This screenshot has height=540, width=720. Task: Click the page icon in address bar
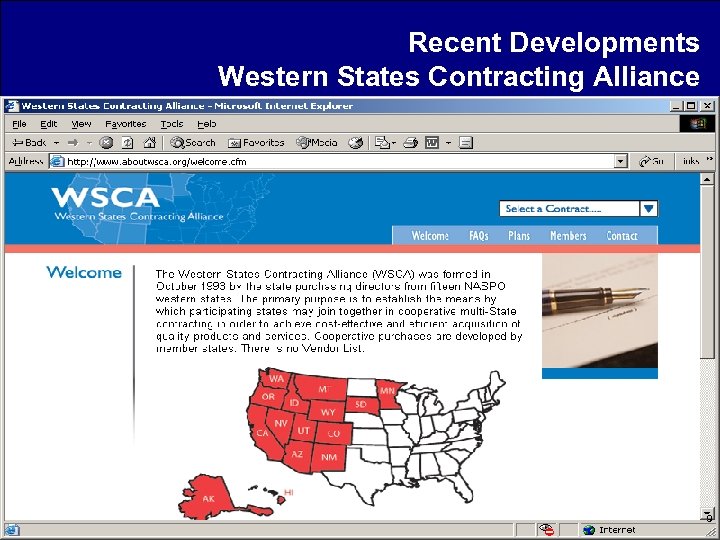pos(57,162)
